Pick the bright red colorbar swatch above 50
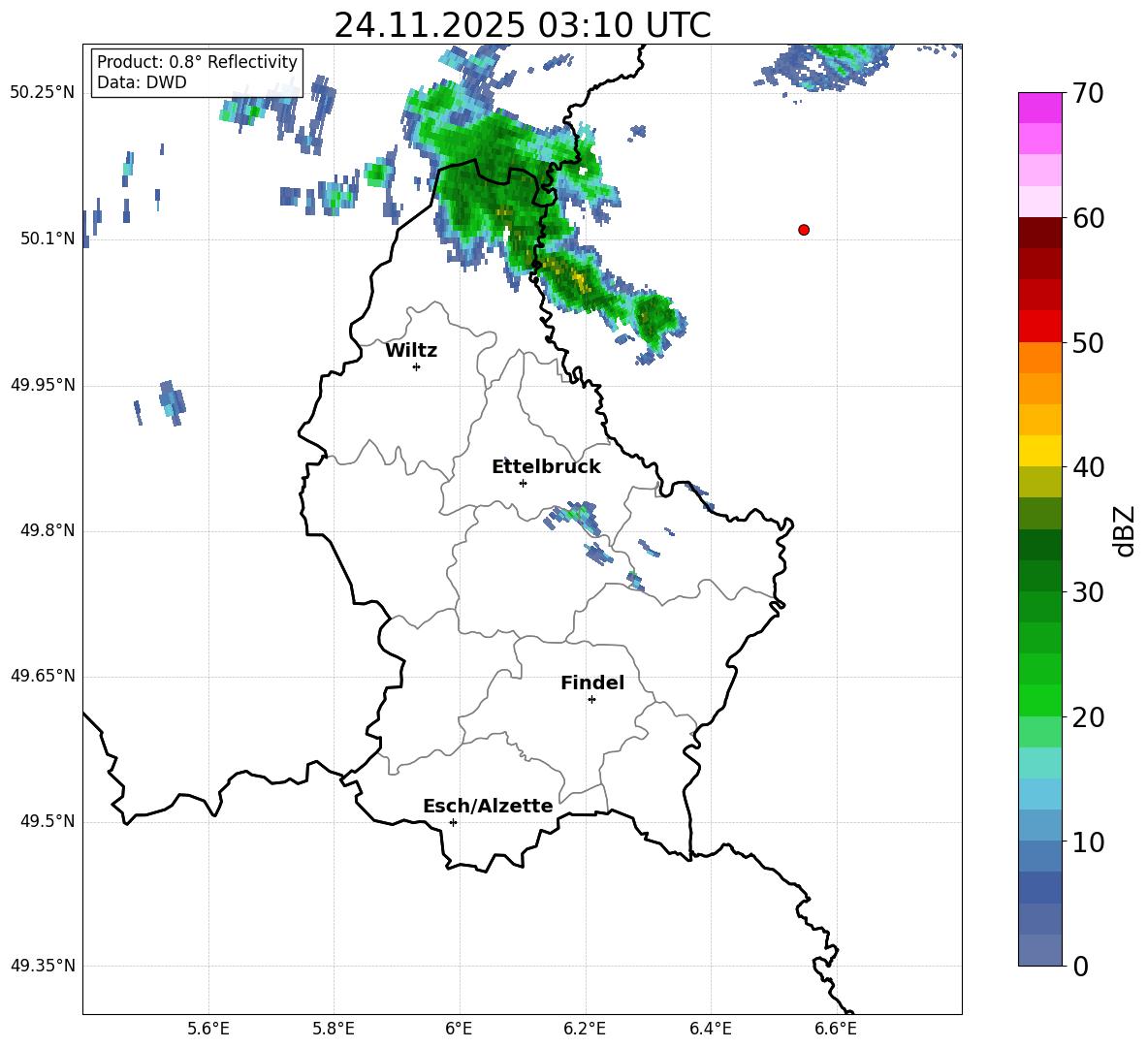The height and width of the screenshot is (1048, 1148). (x=1039, y=327)
